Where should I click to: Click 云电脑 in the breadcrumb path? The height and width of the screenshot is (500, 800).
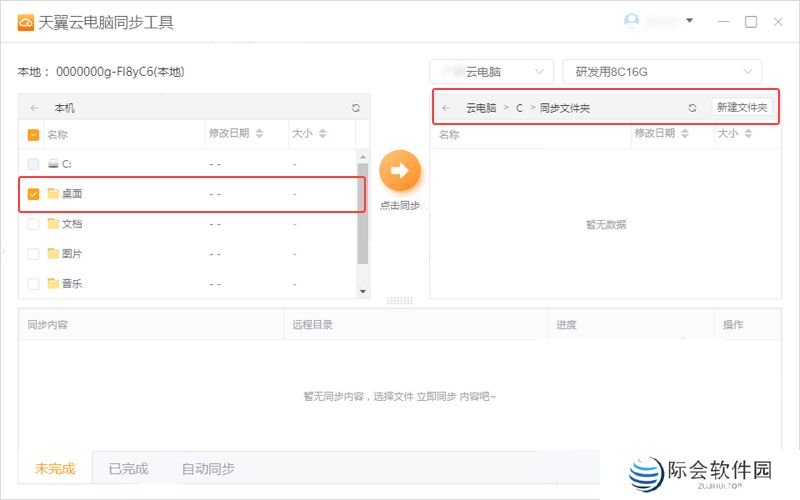(481, 108)
